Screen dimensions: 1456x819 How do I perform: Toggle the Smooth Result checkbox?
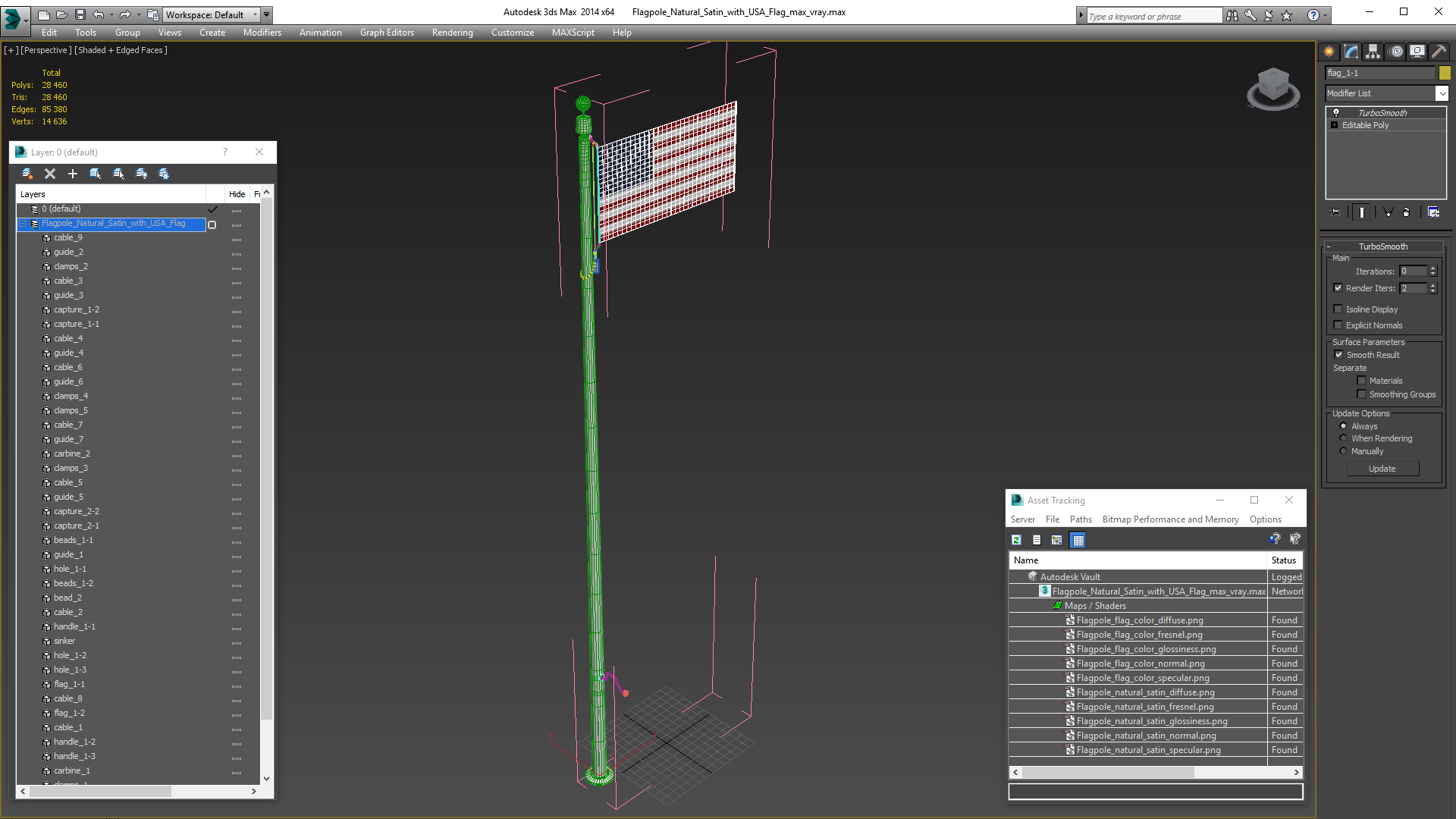coord(1338,355)
